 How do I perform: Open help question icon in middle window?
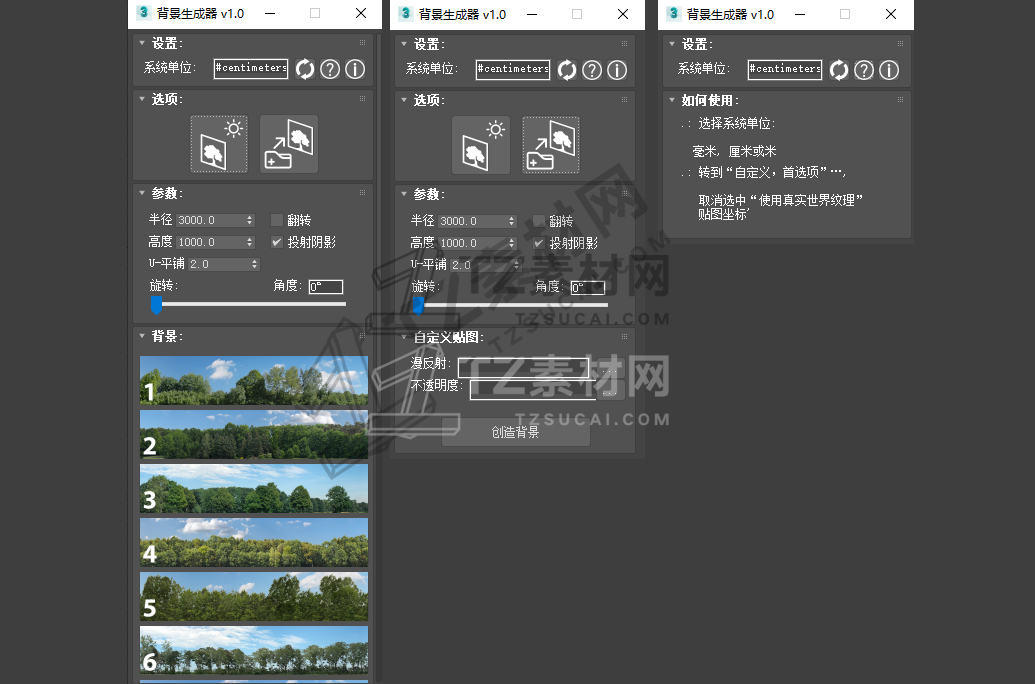[592, 70]
